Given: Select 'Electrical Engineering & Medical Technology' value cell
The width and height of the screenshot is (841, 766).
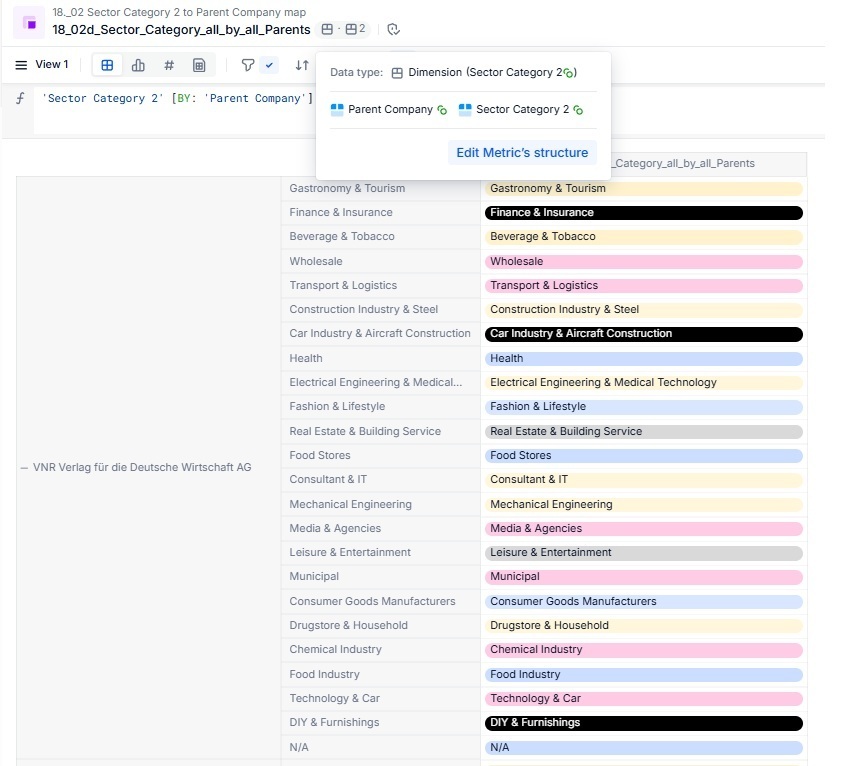Looking at the screenshot, I should click(x=644, y=383).
